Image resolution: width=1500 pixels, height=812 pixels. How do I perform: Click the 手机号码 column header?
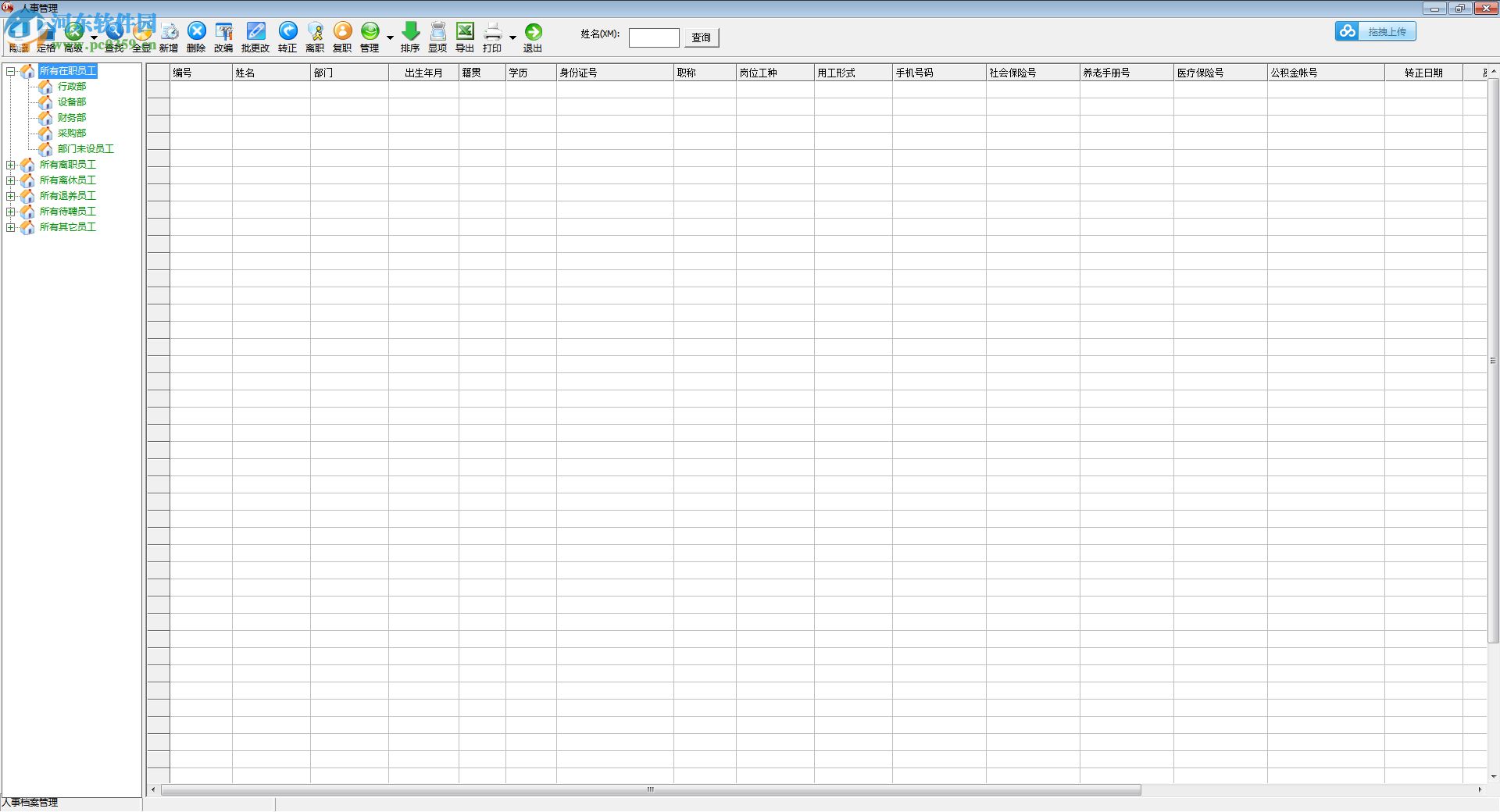click(x=939, y=73)
